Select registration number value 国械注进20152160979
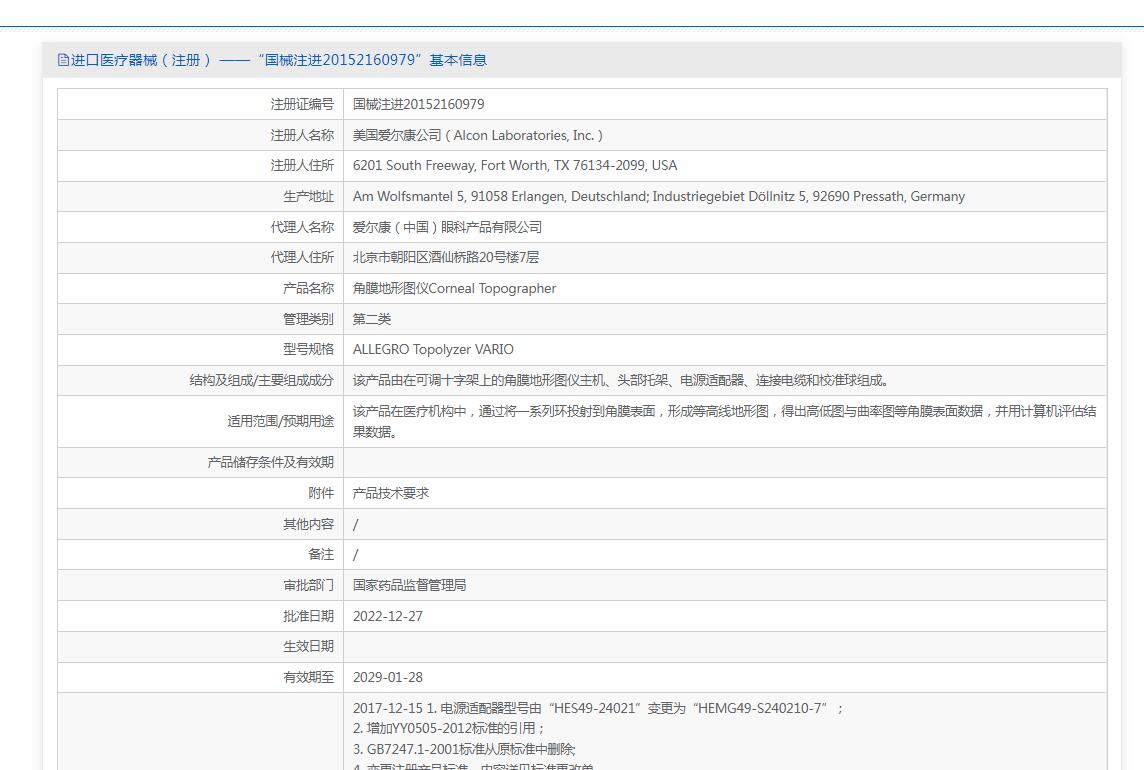The width and height of the screenshot is (1144, 770). click(419, 104)
